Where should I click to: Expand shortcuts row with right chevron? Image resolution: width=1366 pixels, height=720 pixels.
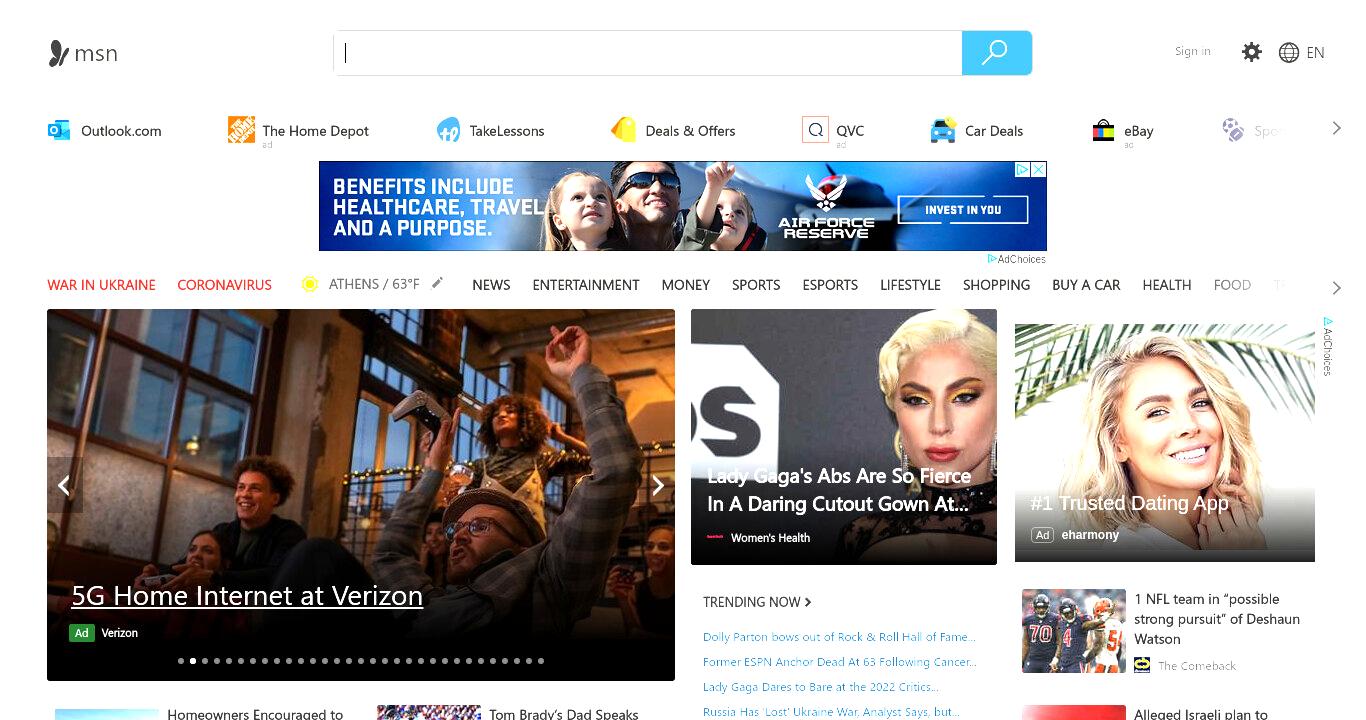click(x=1337, y=128)
